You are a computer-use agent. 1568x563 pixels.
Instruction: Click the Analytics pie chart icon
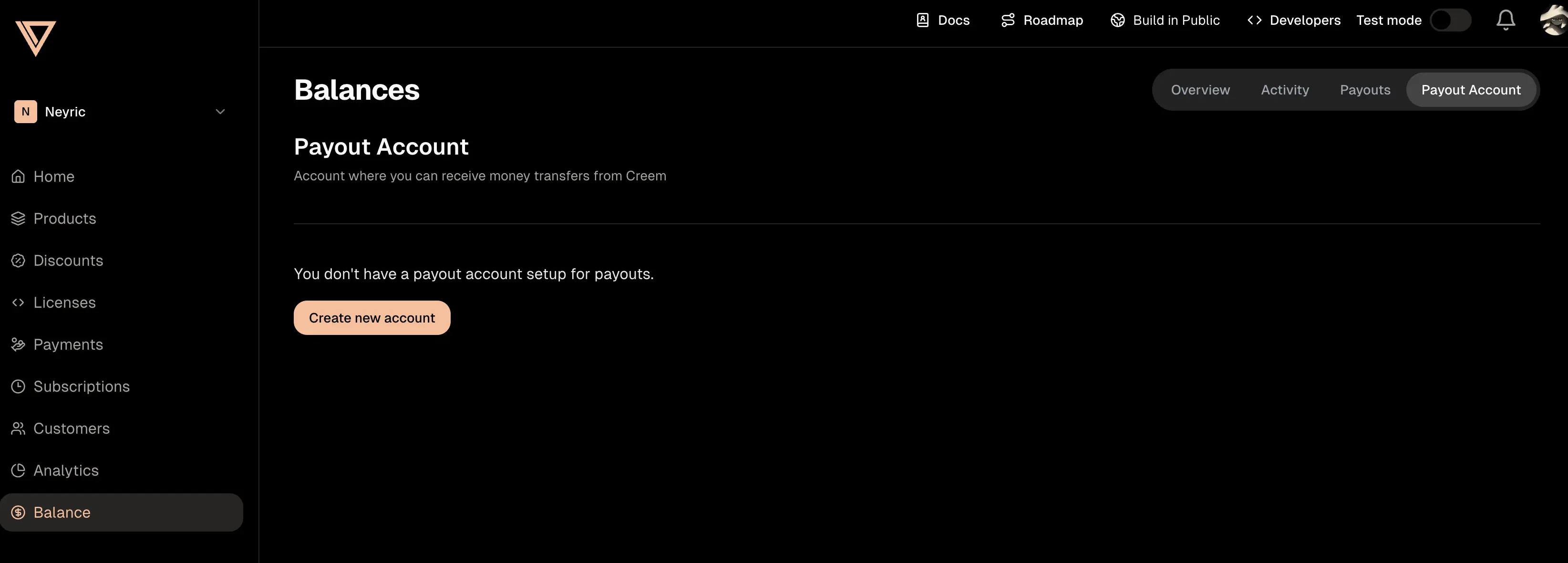(18, 471)
